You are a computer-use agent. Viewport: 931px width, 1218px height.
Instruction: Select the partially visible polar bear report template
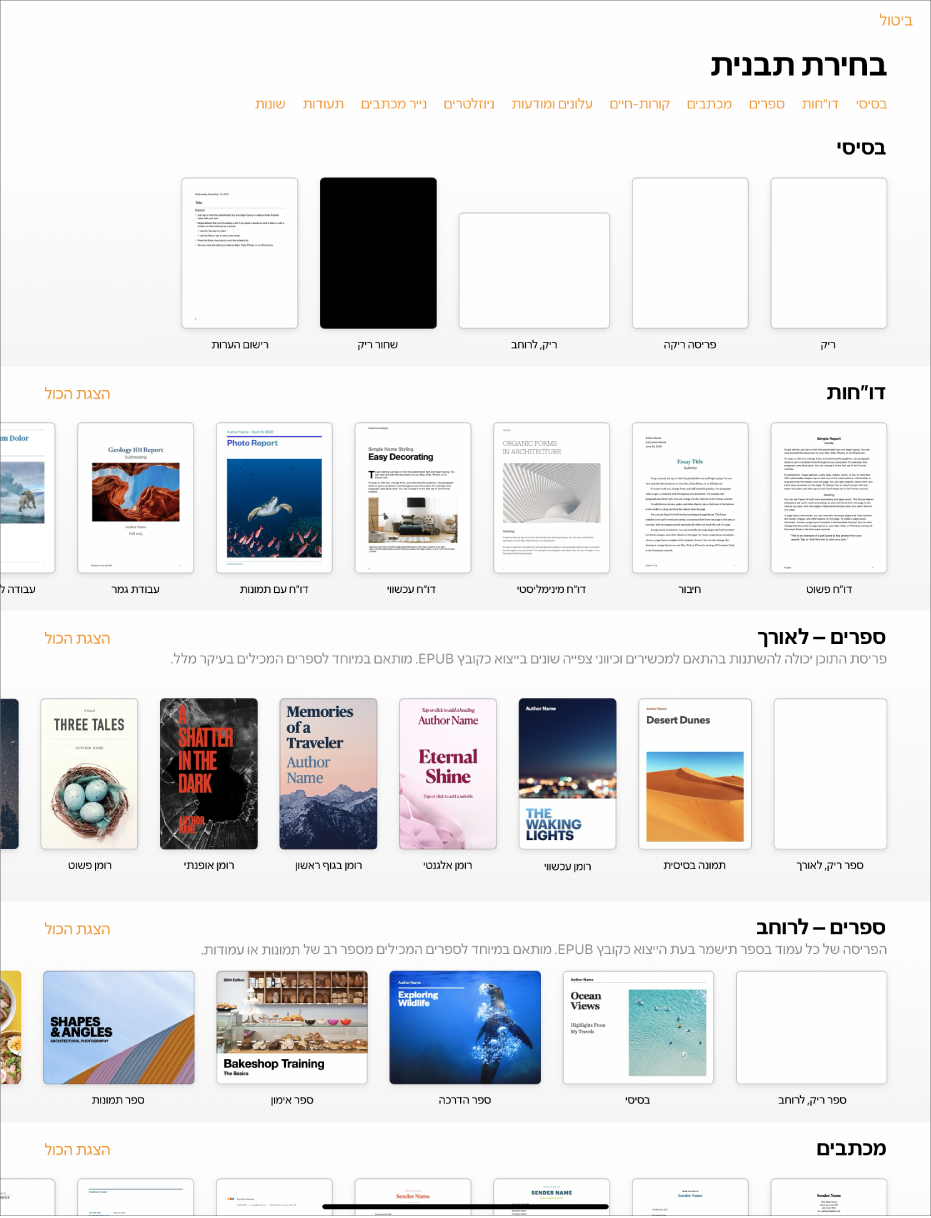[x=27, y=498]
